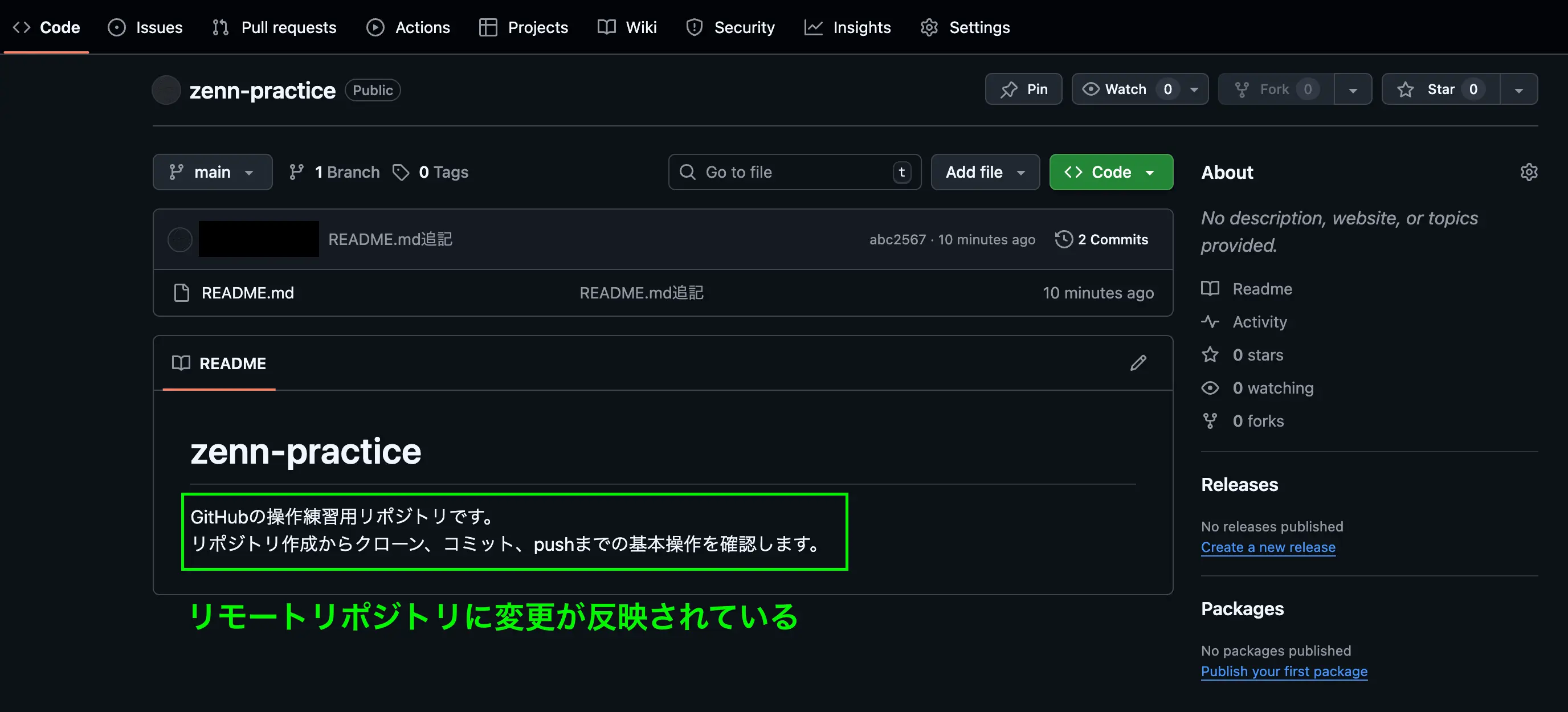Click Create a new release link
Image resolution: width=1568 pixels, height=712 pixels.
click(1267, 546)
